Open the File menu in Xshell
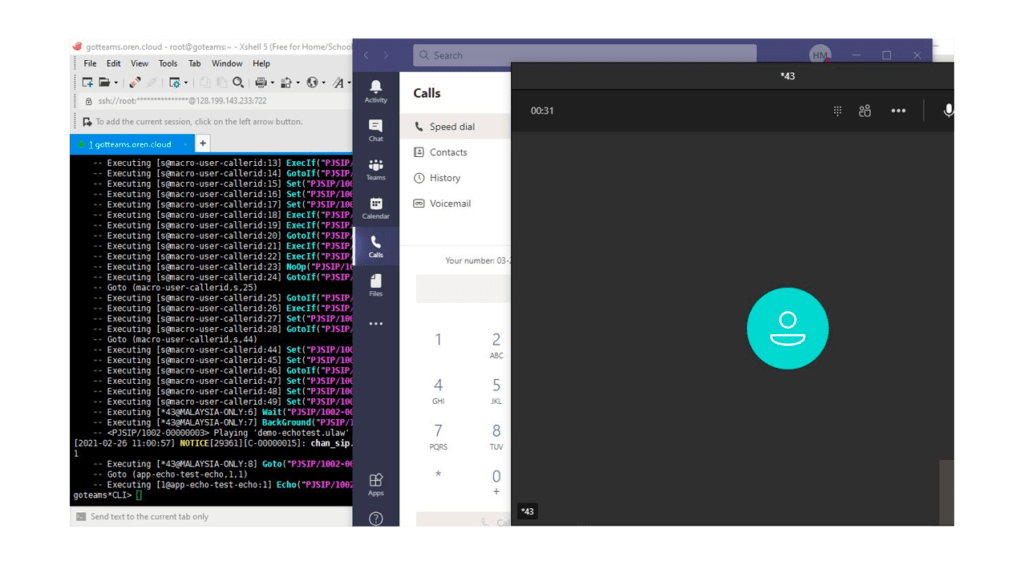Image resolution: width=1024 pixels, height=565 pixels. click(x=90, y=63)
